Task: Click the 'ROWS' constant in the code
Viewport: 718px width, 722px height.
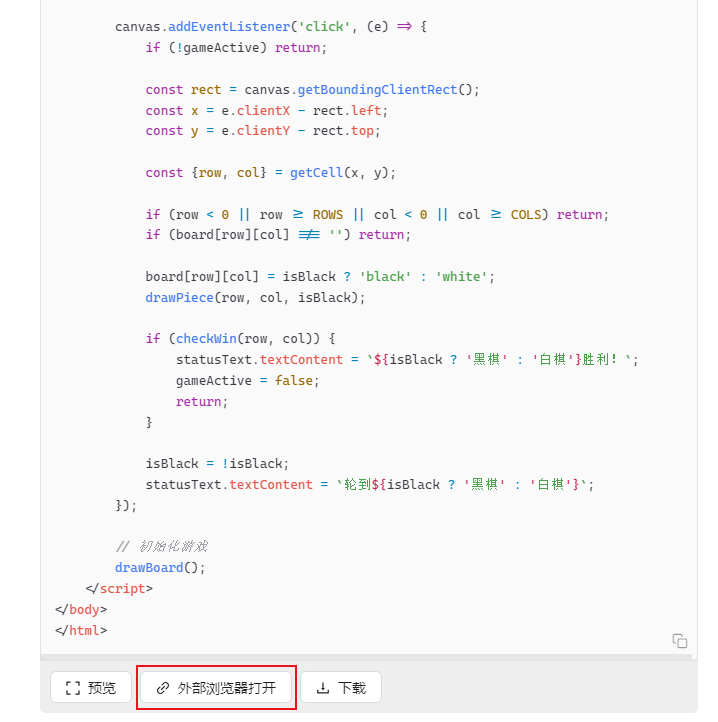Action: point(327,215)
